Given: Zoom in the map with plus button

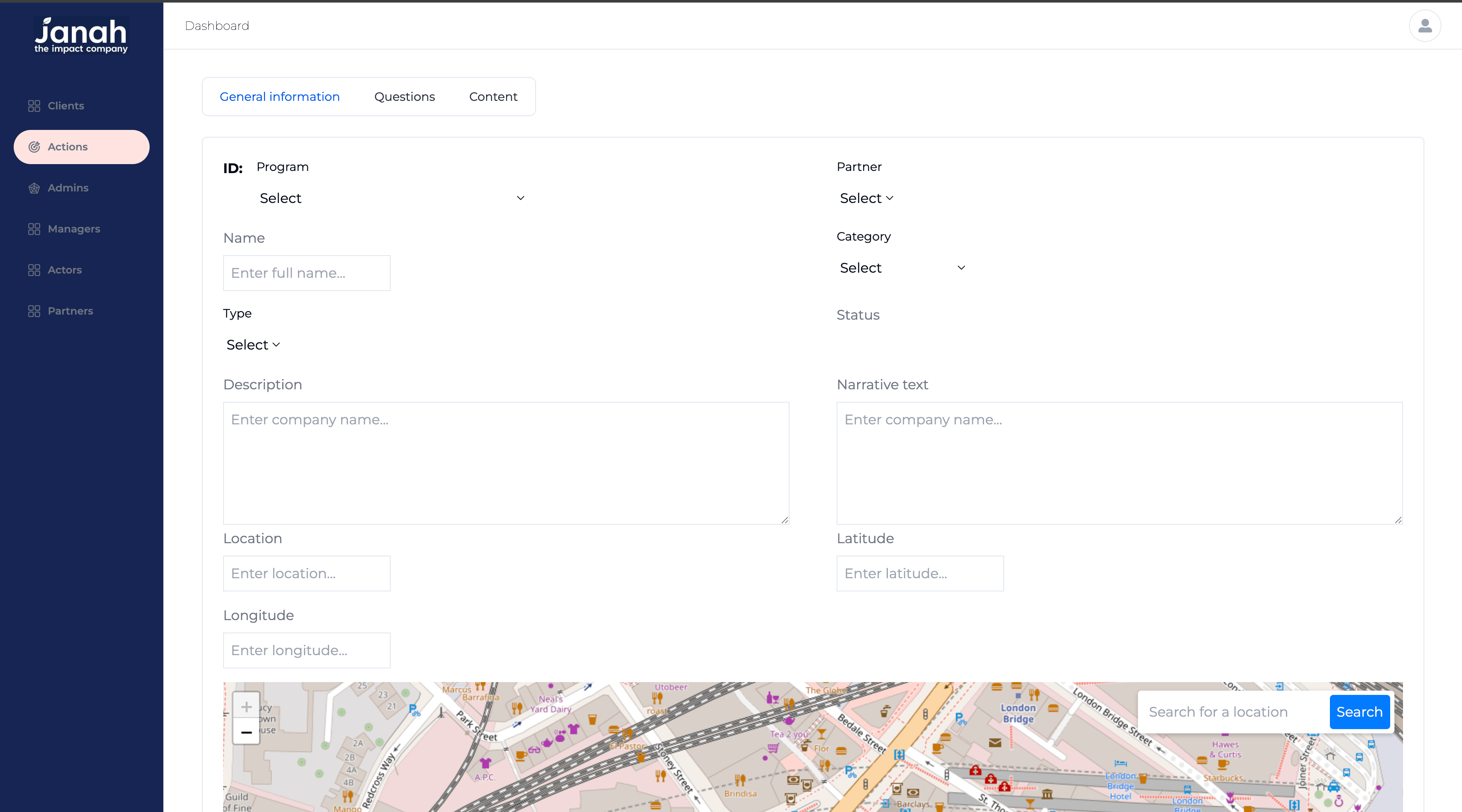Looking at the screenshot, I should (x=246, y=706).
